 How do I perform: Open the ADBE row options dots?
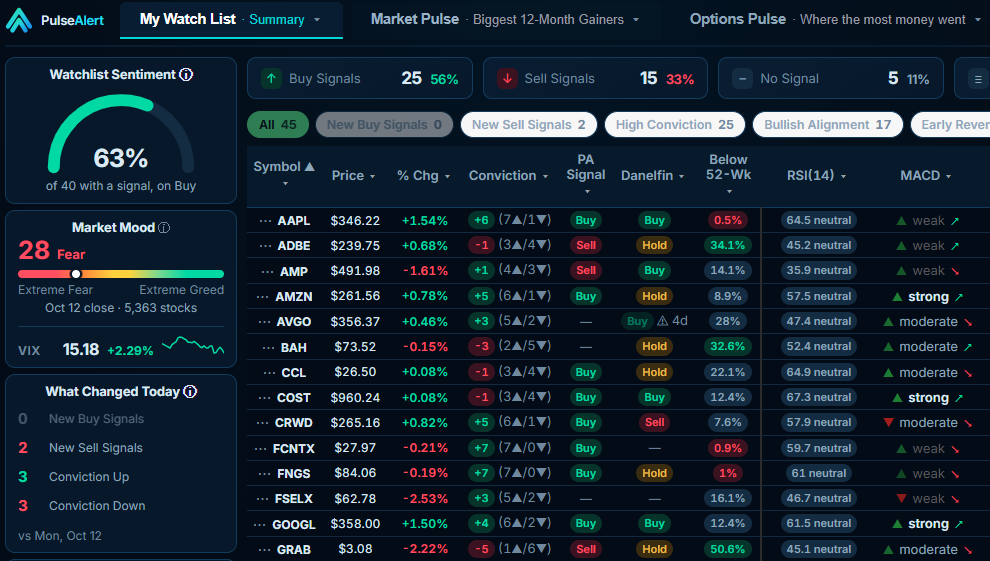tap(265, 245)
